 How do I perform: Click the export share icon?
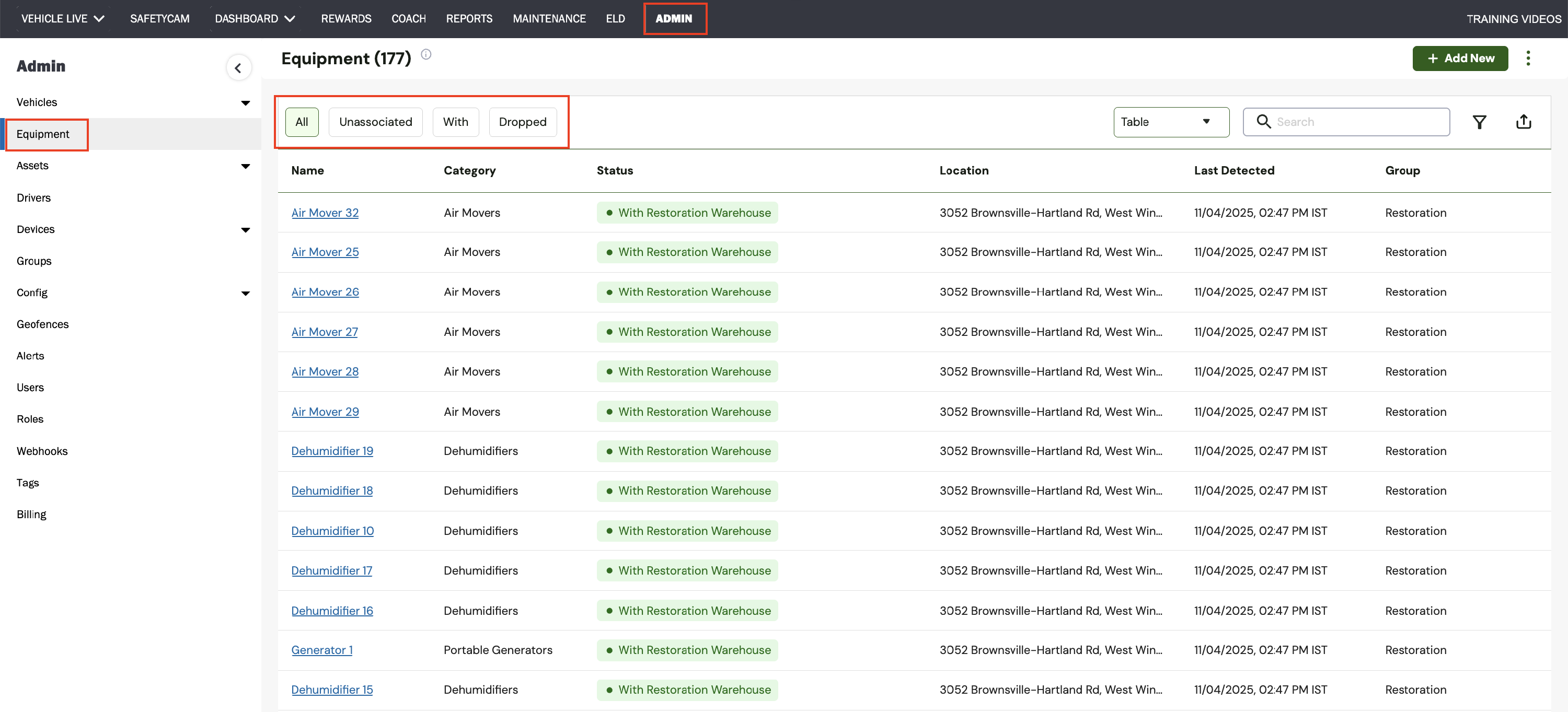1523,122
